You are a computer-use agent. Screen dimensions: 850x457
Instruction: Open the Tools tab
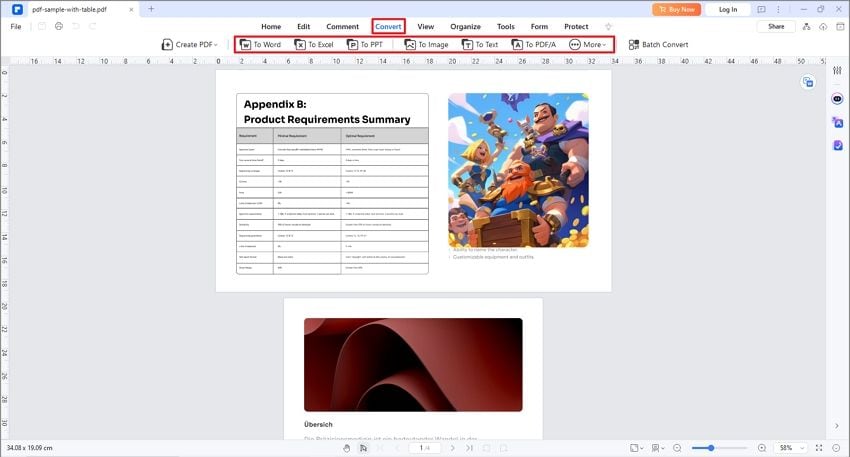(x=505, y=27)
